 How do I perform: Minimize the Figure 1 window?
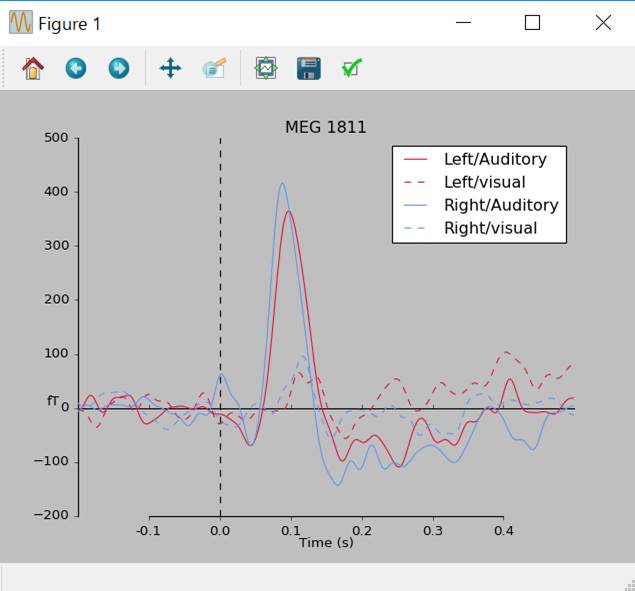(x=462, y=23)
